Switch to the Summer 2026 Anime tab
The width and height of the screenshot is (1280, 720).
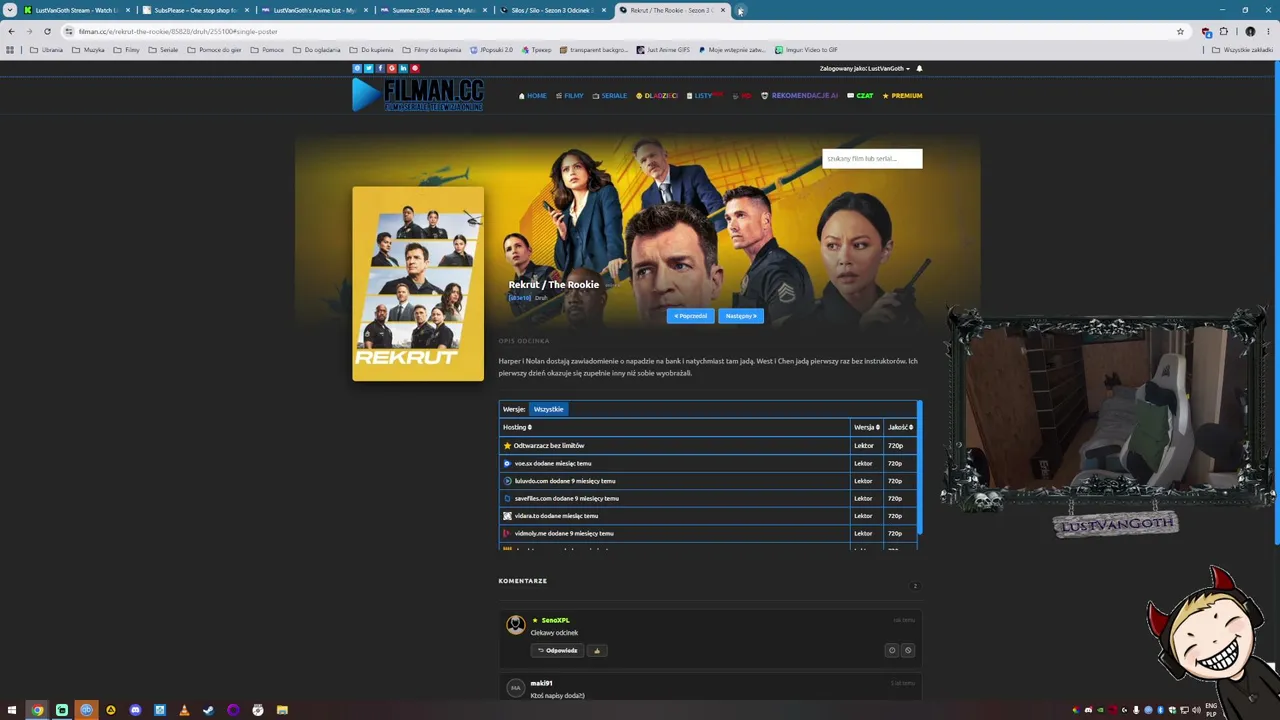tap(432, 10)
